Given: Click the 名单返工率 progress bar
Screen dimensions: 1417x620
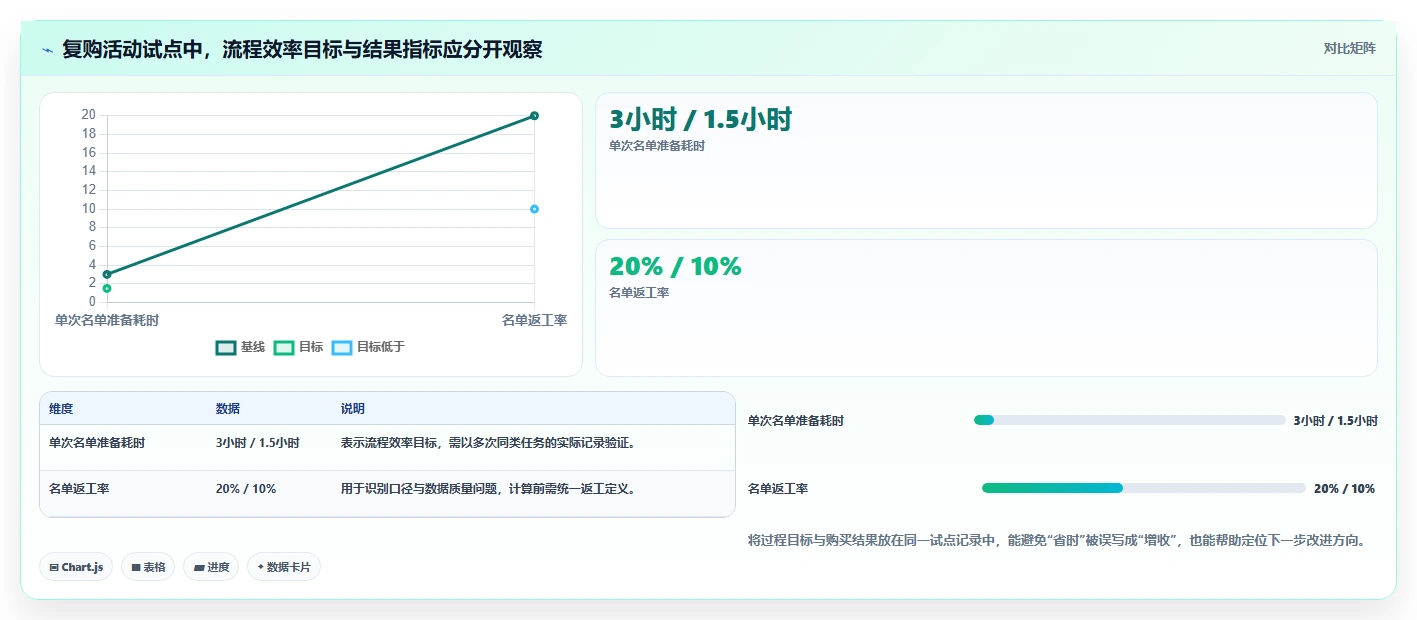Looking at the screenshot, I should 1144,488.
